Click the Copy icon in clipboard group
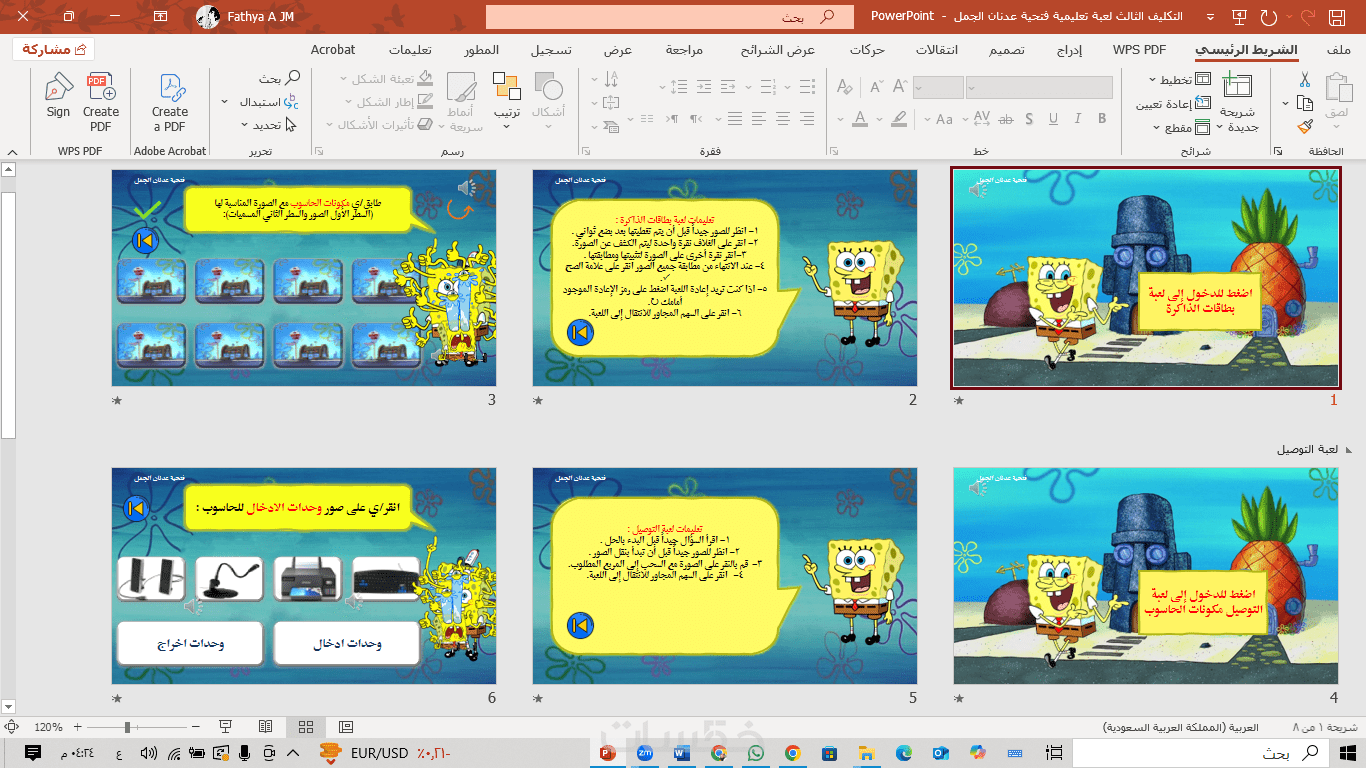 [x=1304, y=103]
